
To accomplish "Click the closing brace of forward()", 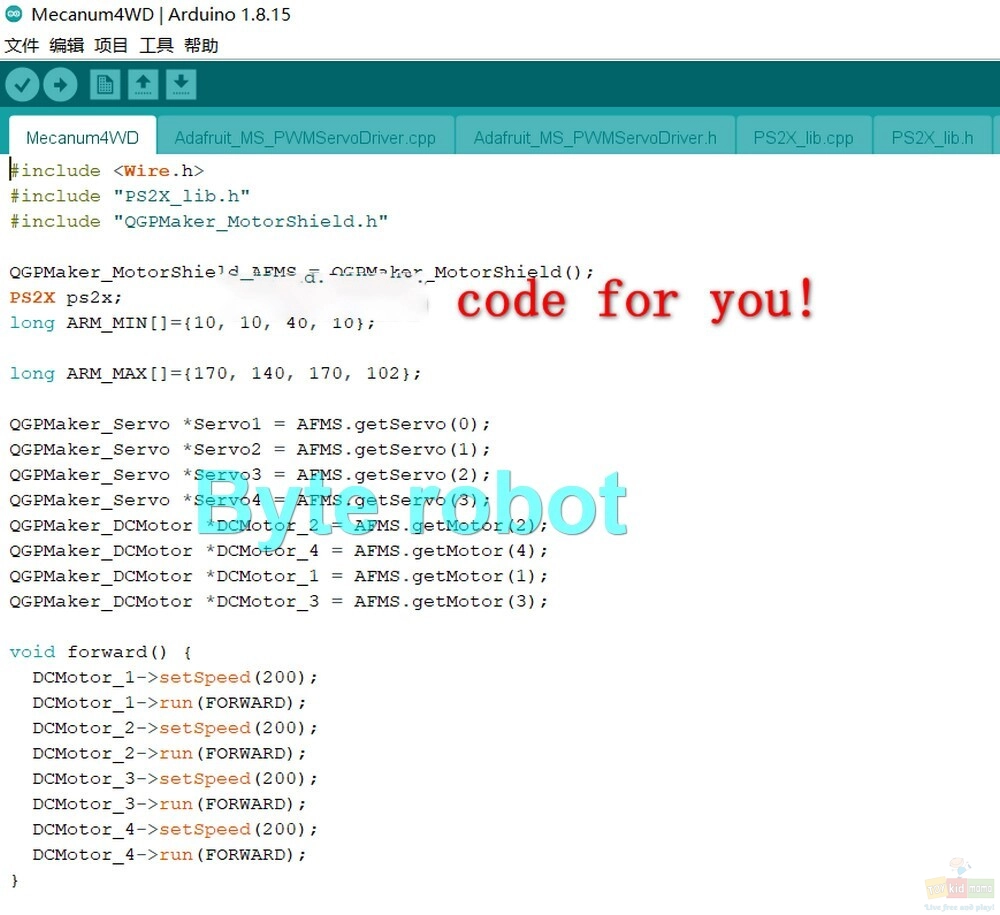I will pyautogui.click(x=15, y=881).
